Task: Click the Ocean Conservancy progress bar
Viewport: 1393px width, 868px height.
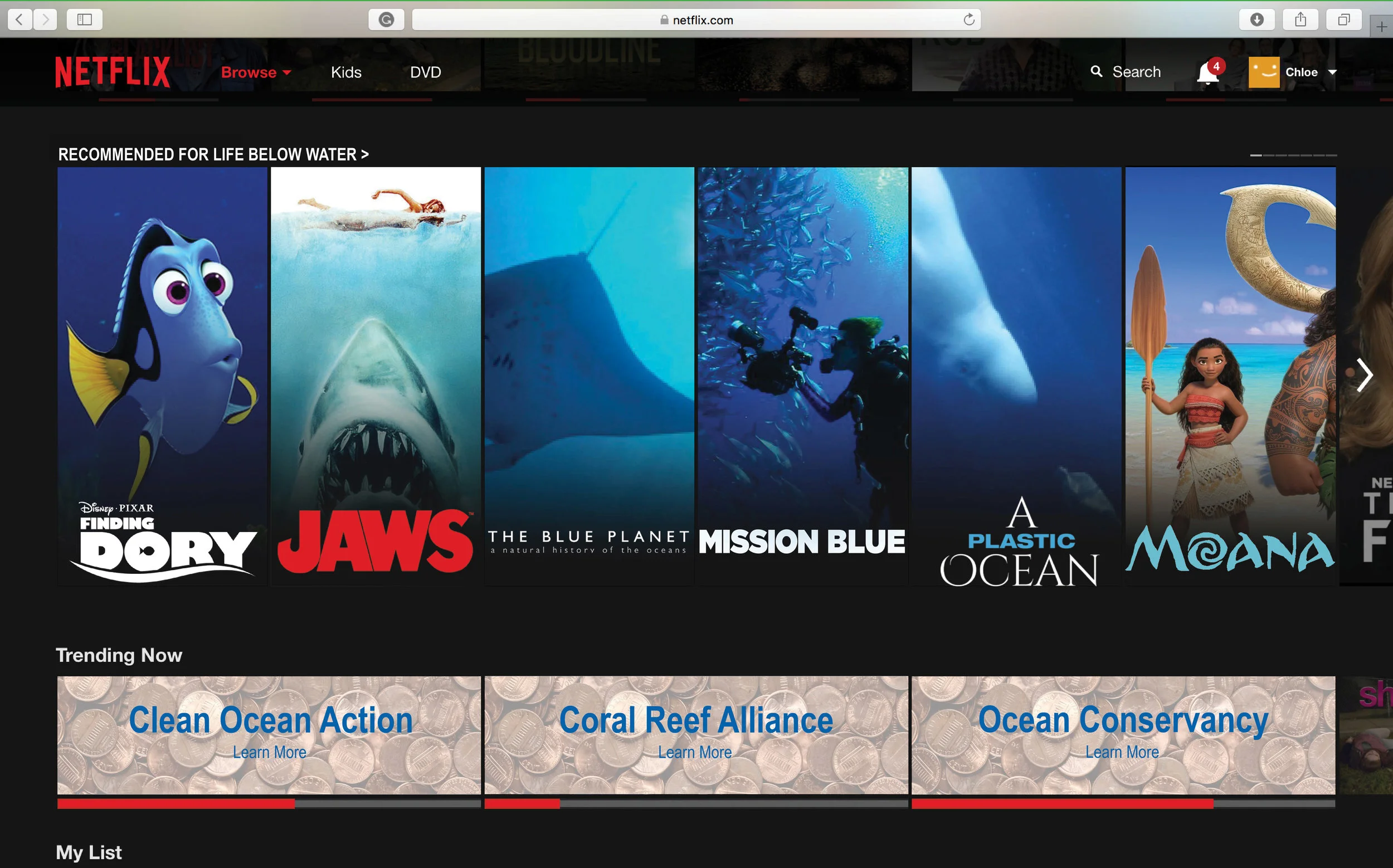Action: click(1123, 804)
